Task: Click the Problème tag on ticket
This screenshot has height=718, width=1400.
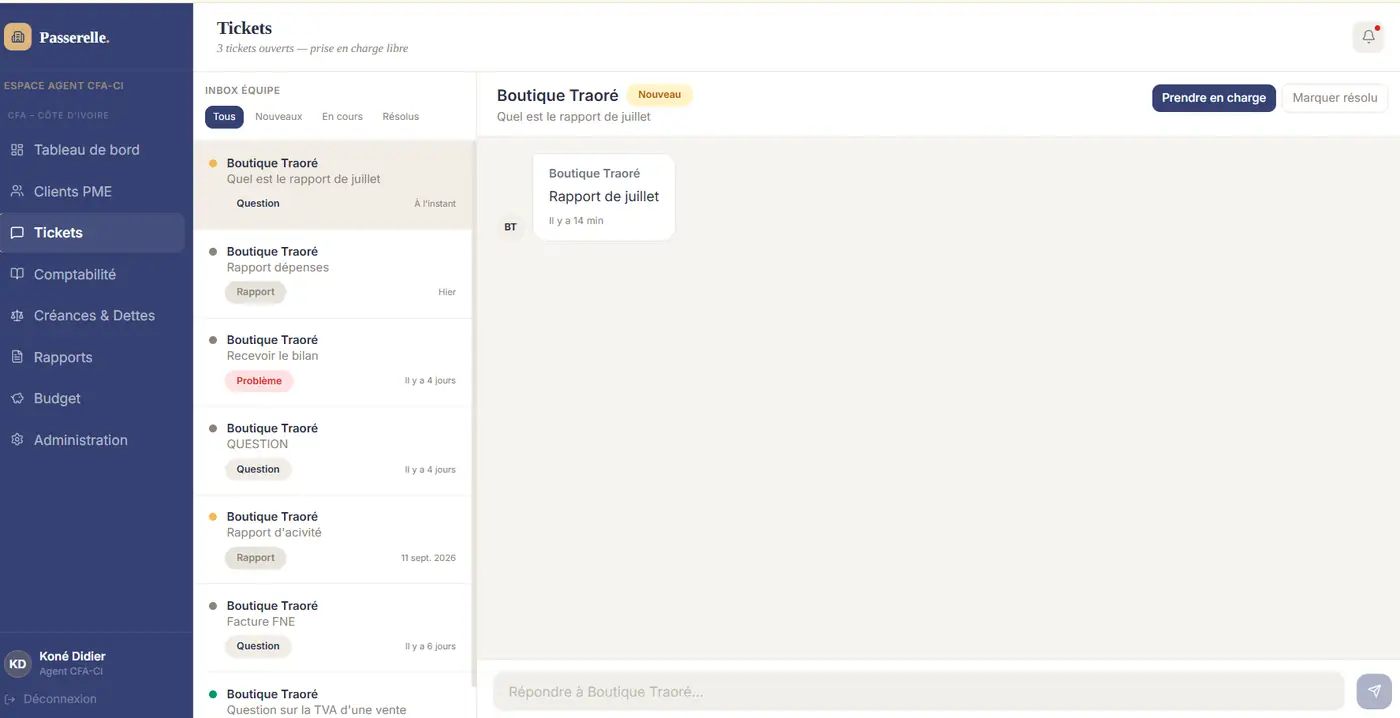Action: tap(259, 381)
